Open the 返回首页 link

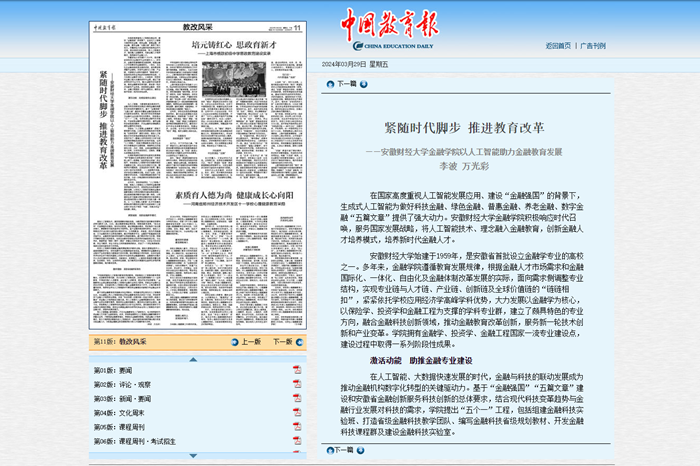(x=558, y=45)
